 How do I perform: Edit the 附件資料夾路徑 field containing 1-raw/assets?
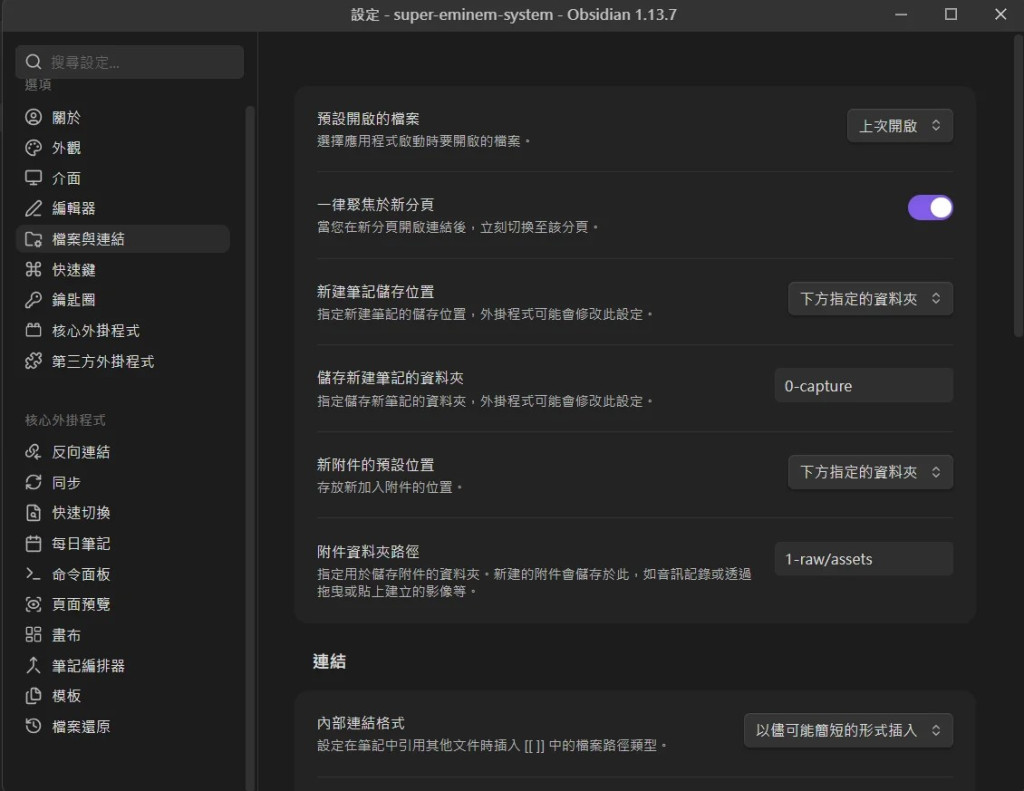click(x=863, y=558)
